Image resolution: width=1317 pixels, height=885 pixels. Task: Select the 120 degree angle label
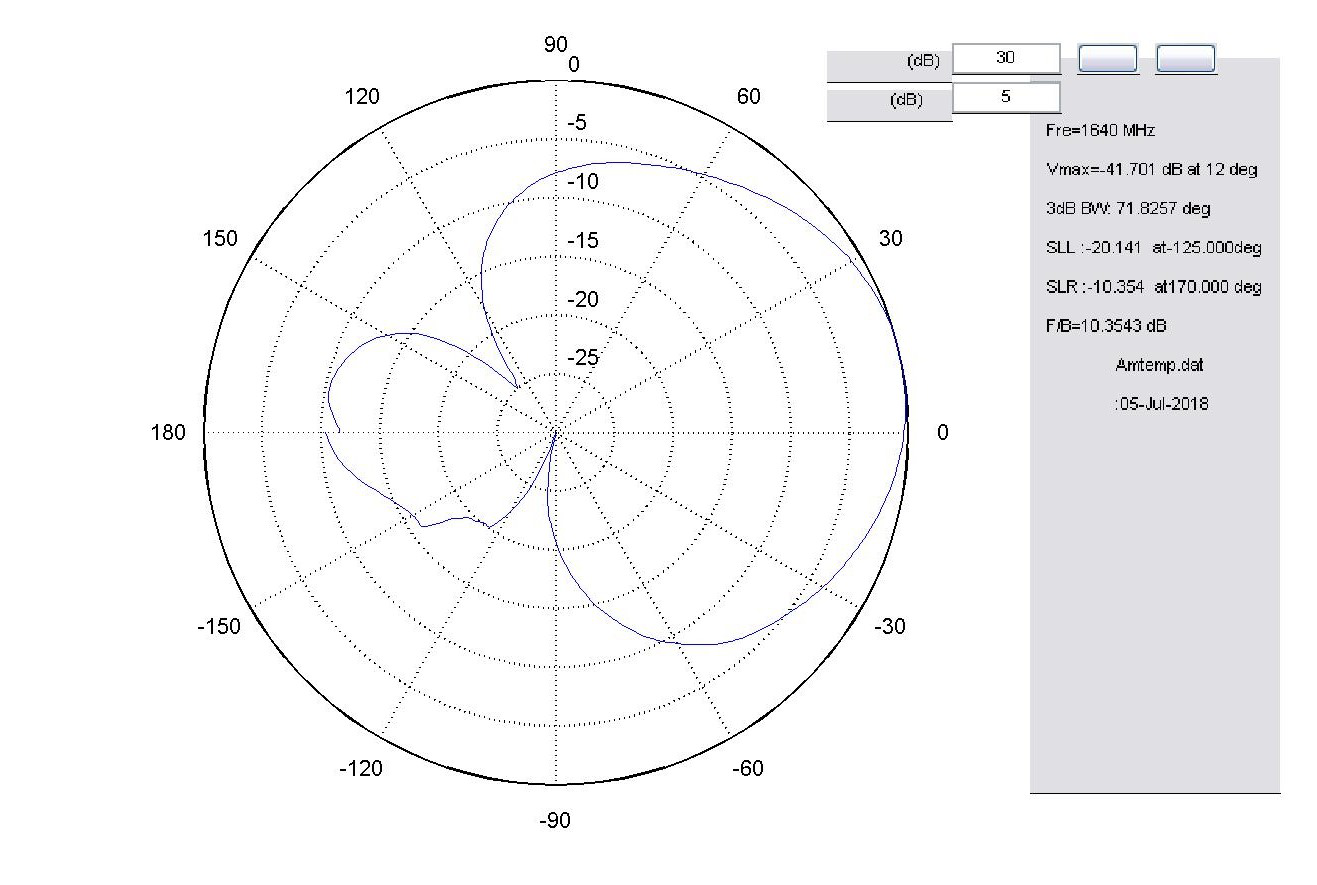(x=362, y=97)
